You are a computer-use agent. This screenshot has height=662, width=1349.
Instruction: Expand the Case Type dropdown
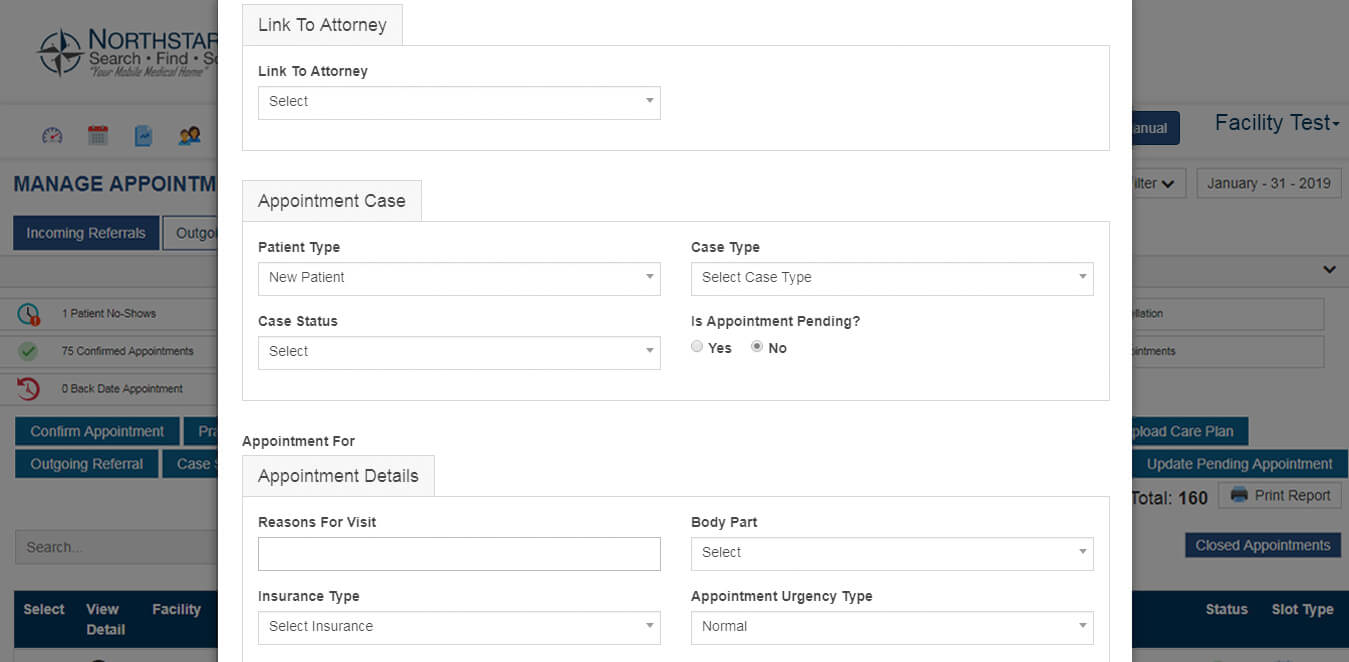click(892, 278)
